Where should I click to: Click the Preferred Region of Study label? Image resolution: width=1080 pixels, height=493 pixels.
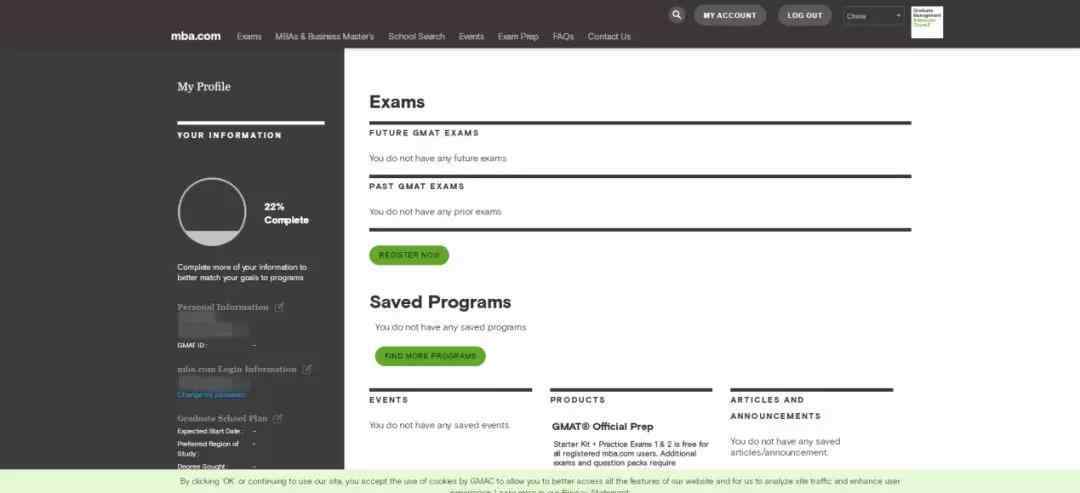pyautogui.click(x=208, y=448)
